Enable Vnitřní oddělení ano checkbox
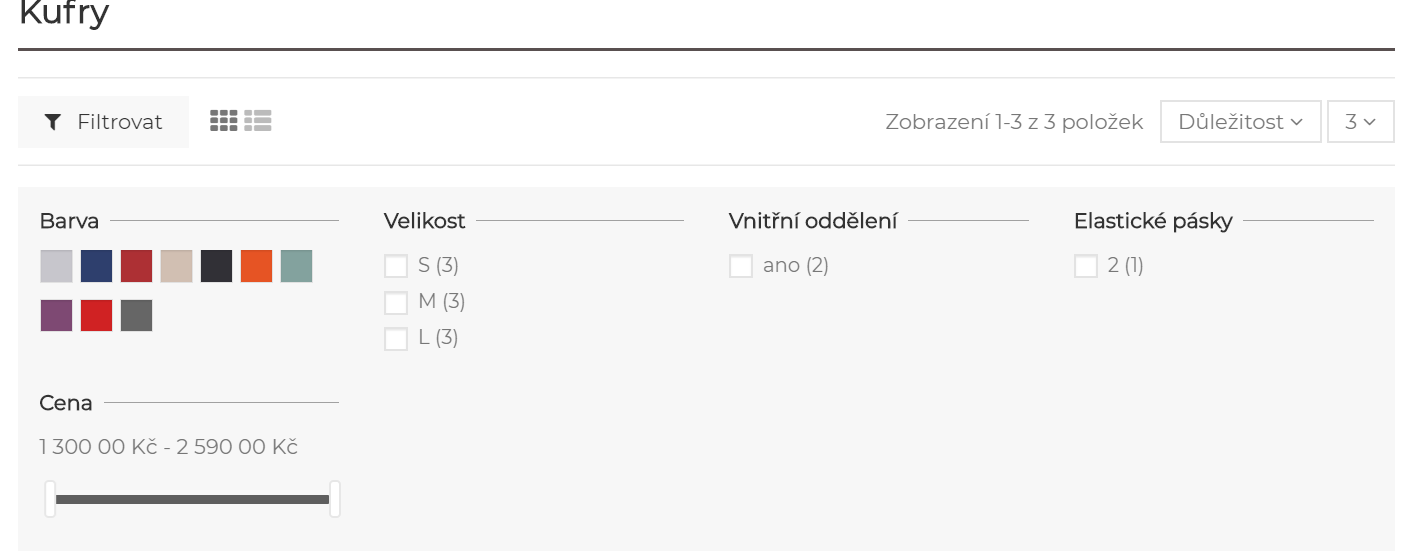The height and width of the screenshot is (554, 1403). [741, 266]
